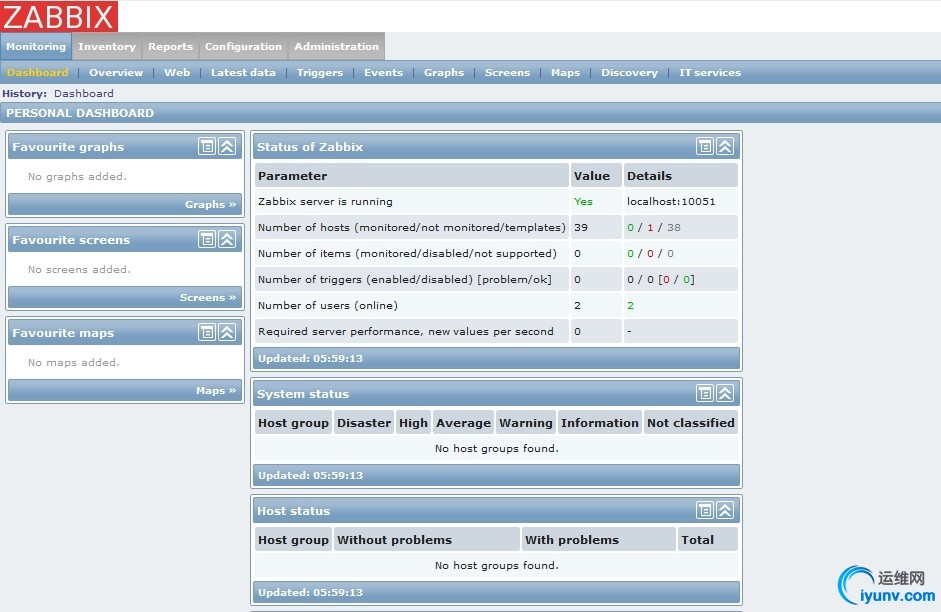Click the 'Average' column header
The image size is (941, 612).
tap(463, 423)
